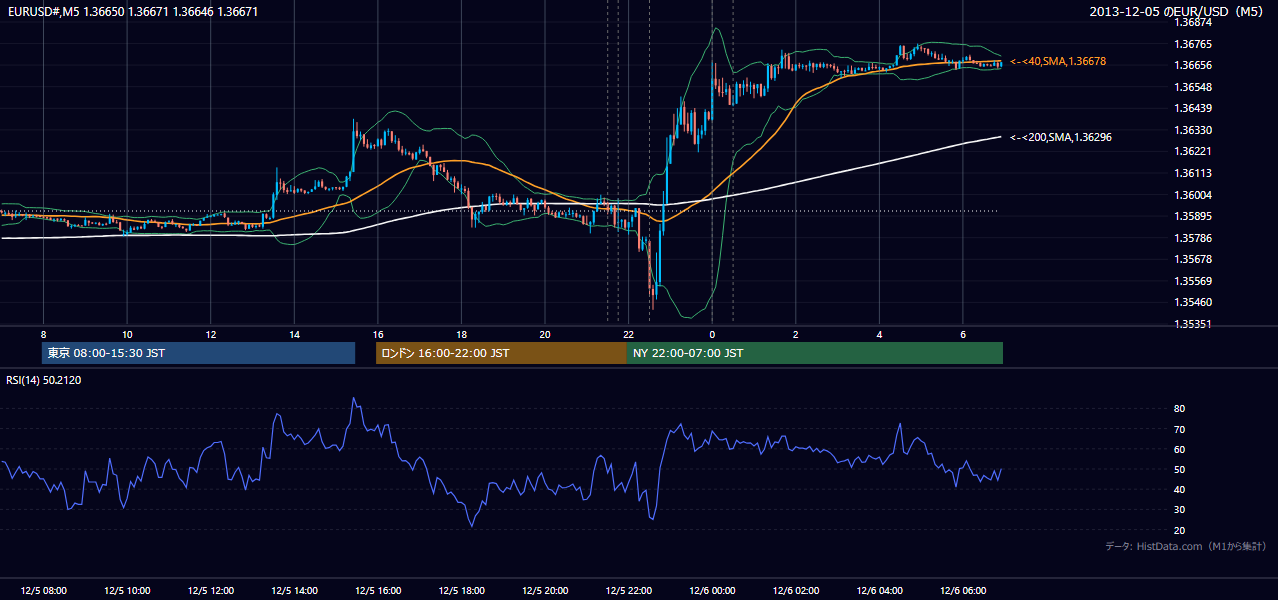Click hour label 8 below price chart
The height and width of the screenshot is (600, 1278).
tap(43, 334)
